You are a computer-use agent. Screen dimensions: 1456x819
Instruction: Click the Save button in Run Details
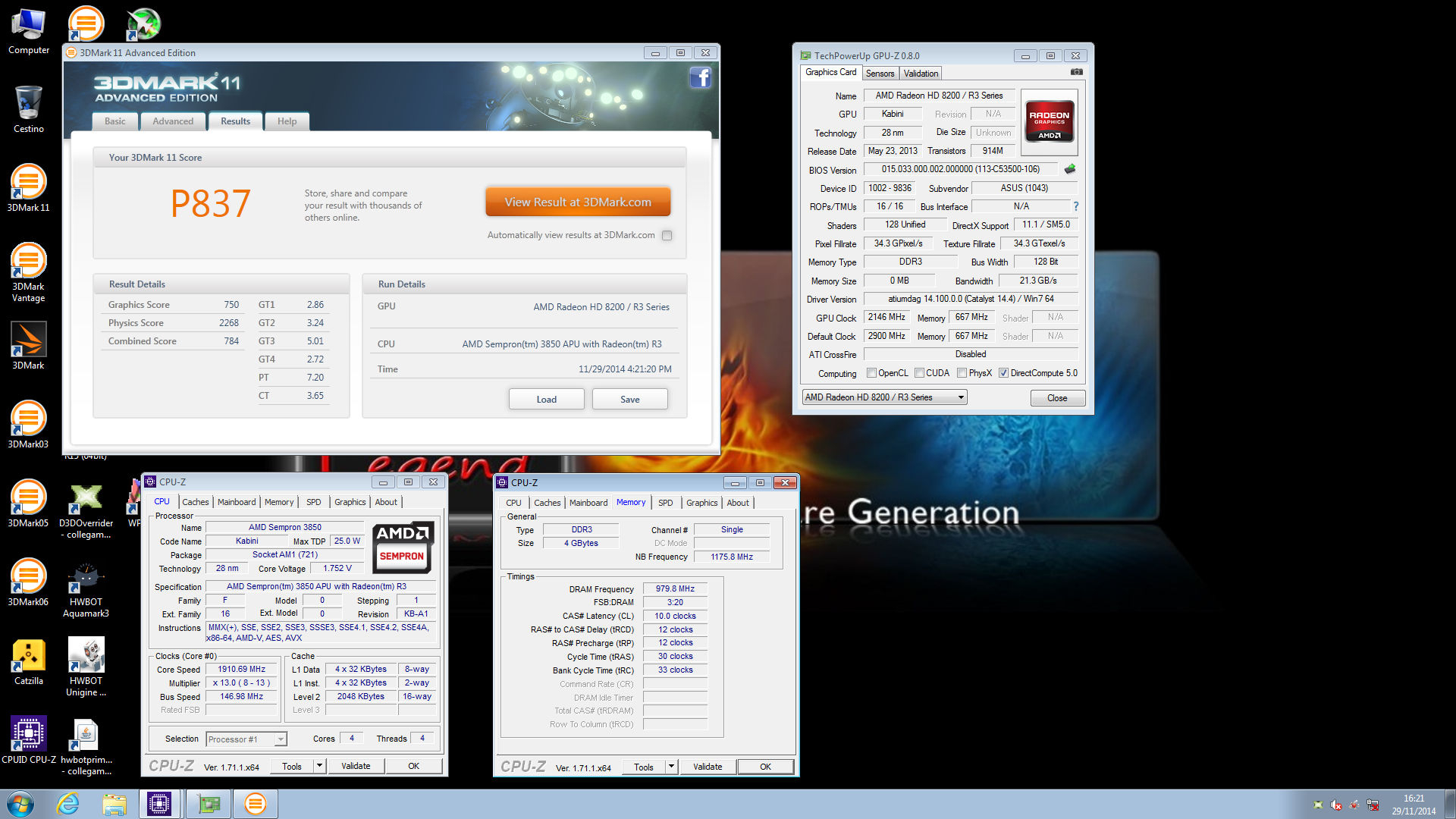click(630, 400)
